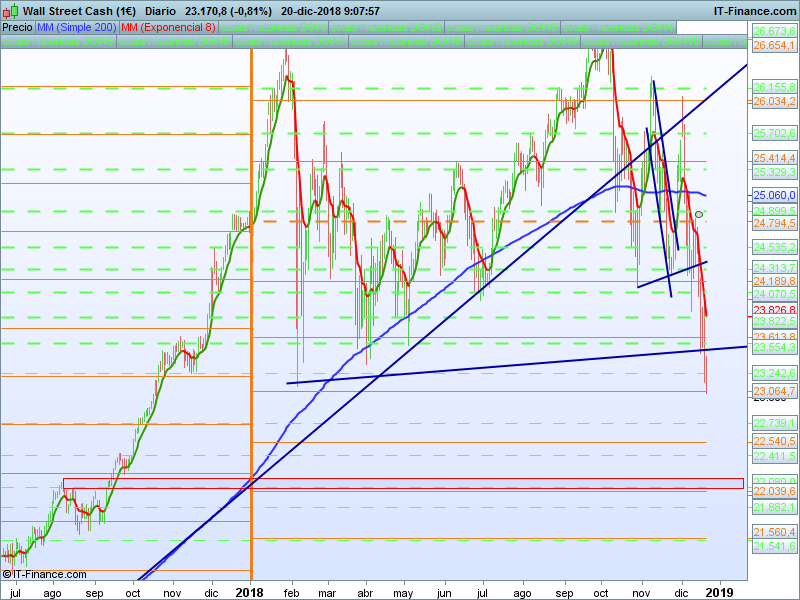Select the cotas historicas DOW6 indicator label

pyautogui.click(x=174, y=41)
